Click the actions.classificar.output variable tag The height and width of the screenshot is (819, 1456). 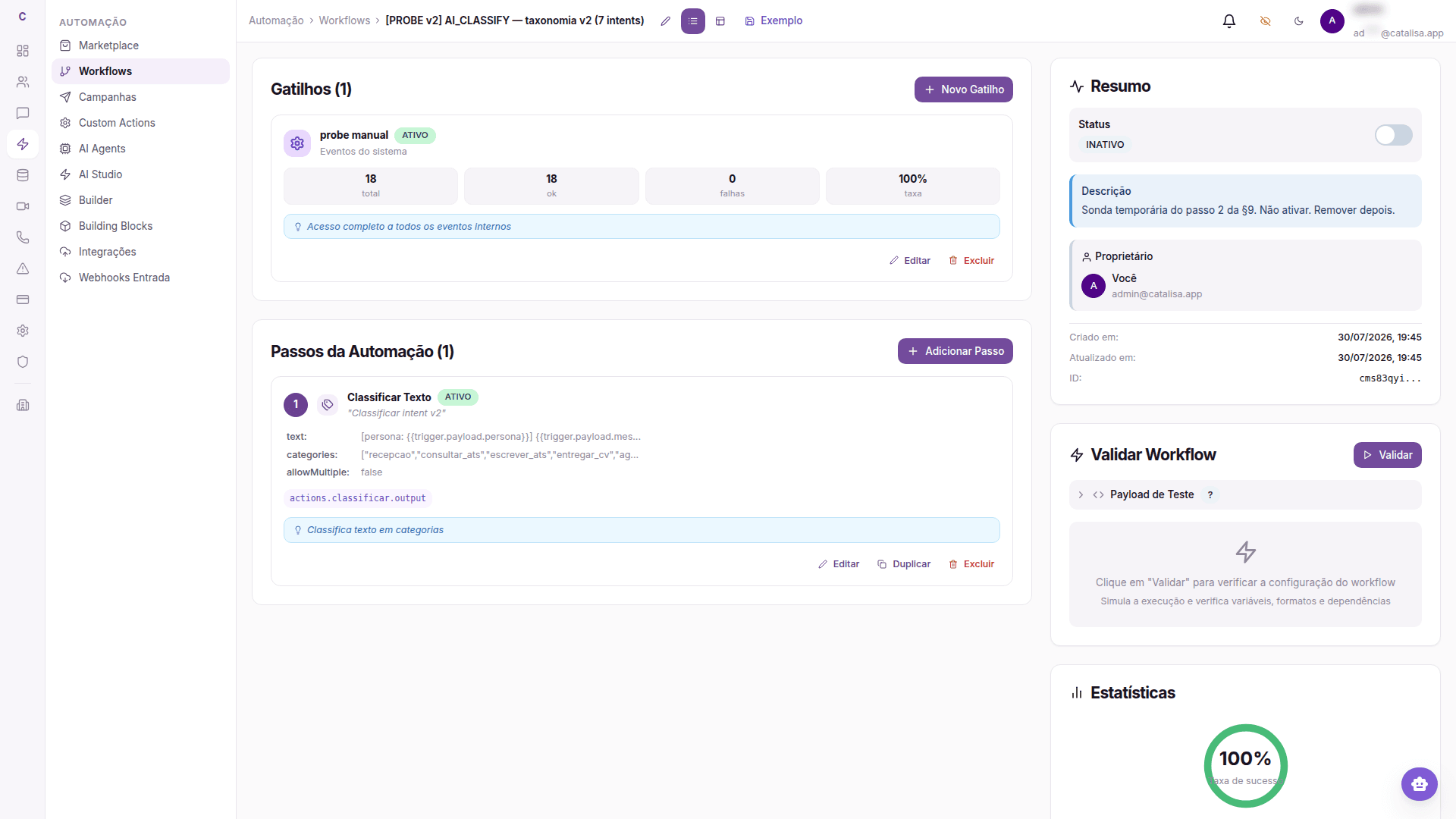358,498
